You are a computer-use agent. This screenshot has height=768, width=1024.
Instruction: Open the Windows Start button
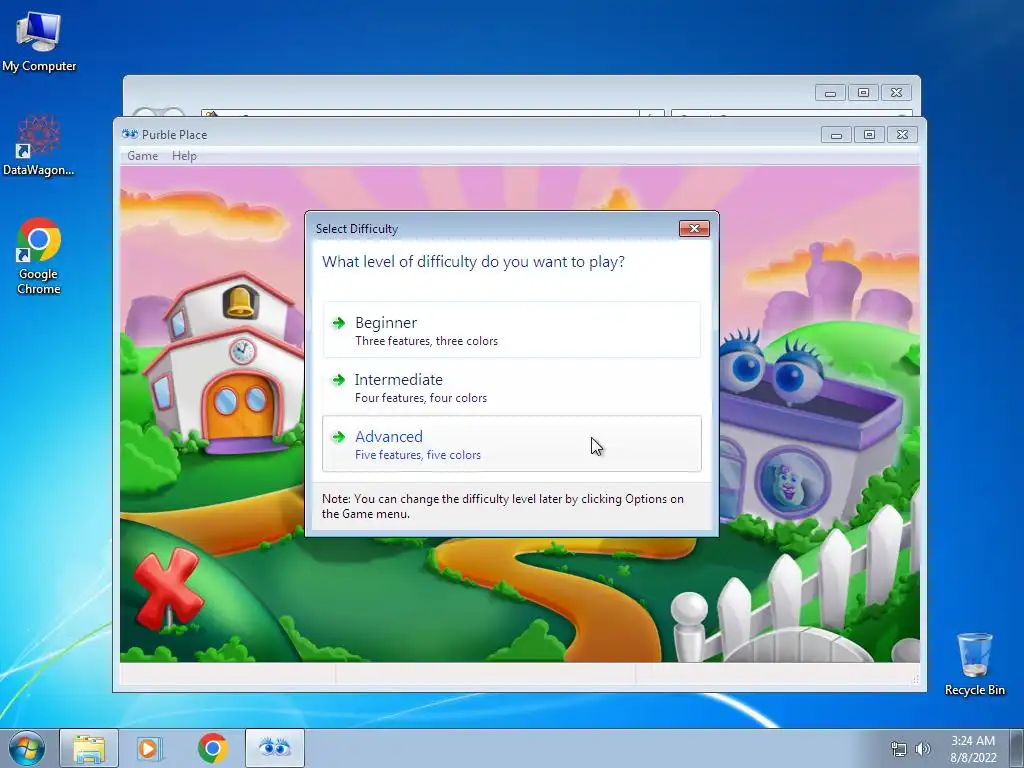coord(27,748)
